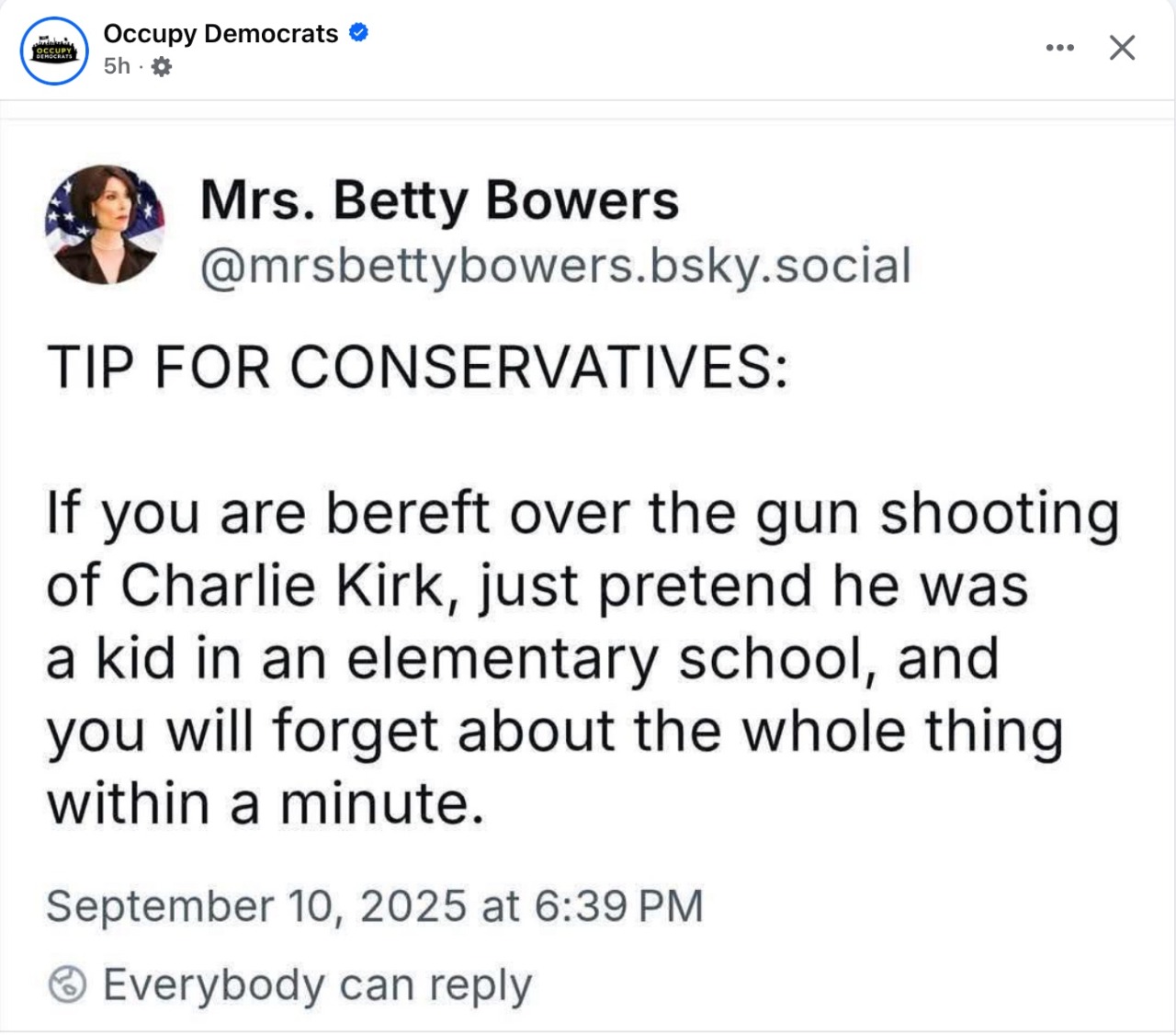Image resolution: width=1176 pixels, height=1035 pixels.
Task: Close the post with the X button
Action: tap(1122, 48)
